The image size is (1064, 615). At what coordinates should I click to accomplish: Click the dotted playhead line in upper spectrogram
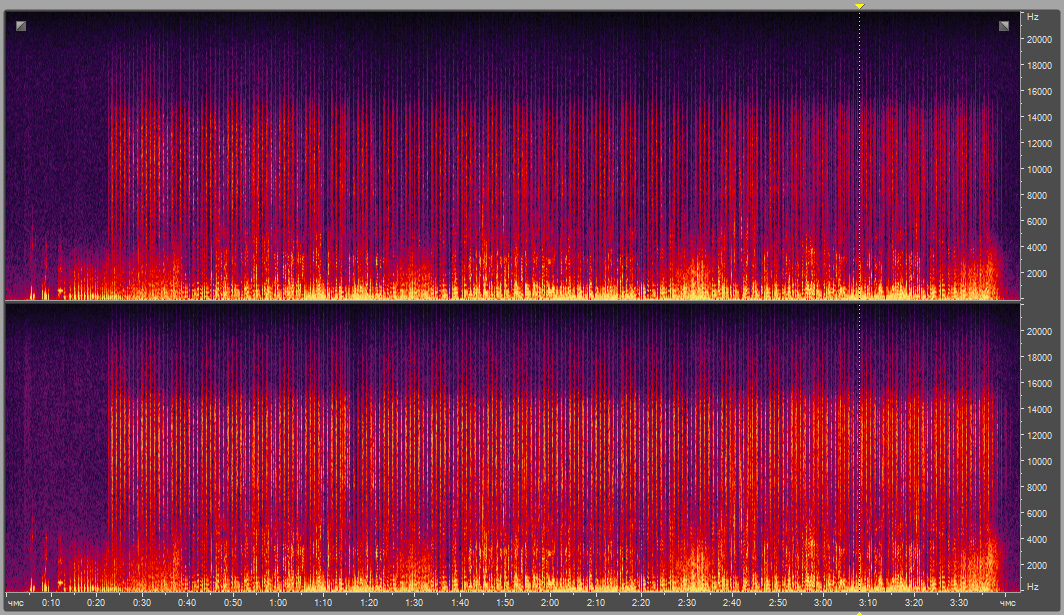pos(859,150)
